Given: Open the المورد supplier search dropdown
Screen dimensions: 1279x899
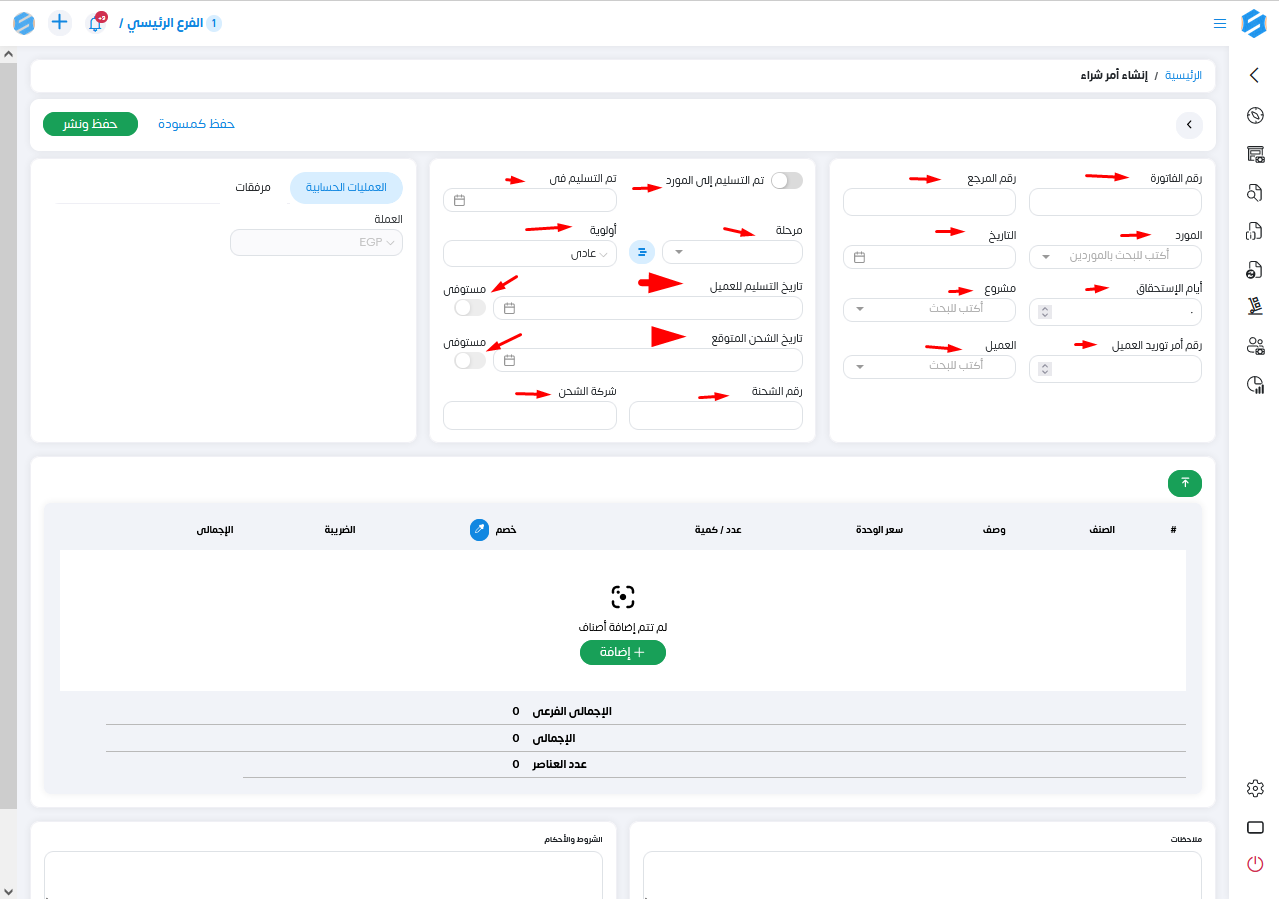Looking at the screenshot, I should (x=1114, y=256).
